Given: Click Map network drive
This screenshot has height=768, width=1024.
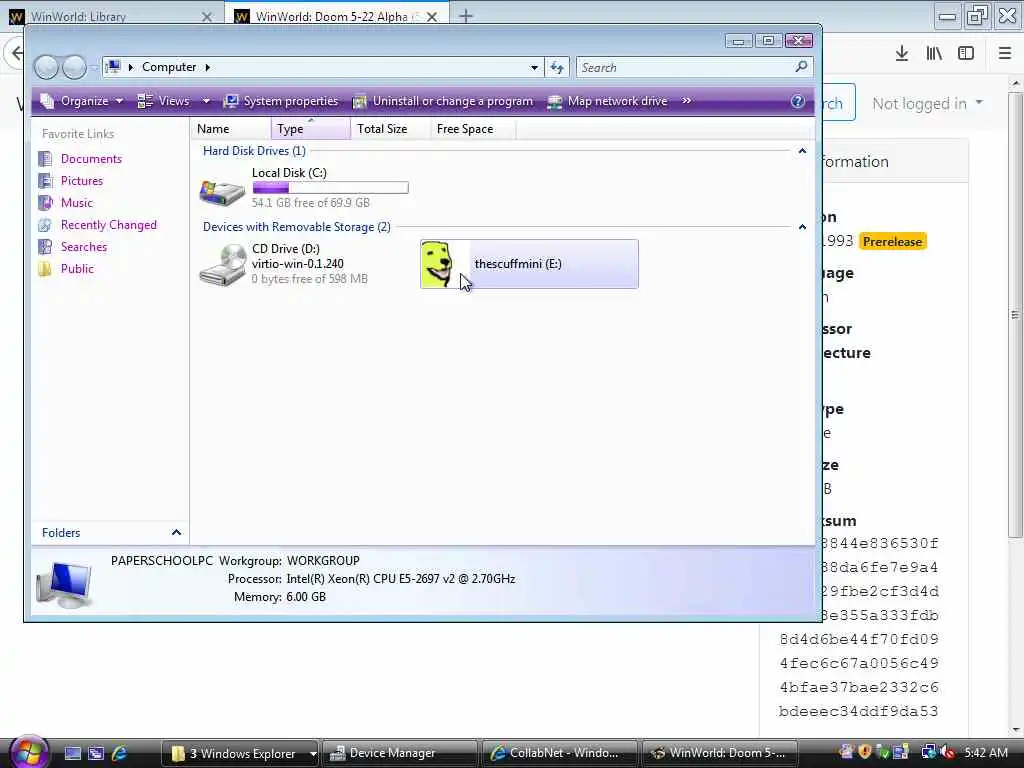Looking at the screenshot, I should point(607,101).
